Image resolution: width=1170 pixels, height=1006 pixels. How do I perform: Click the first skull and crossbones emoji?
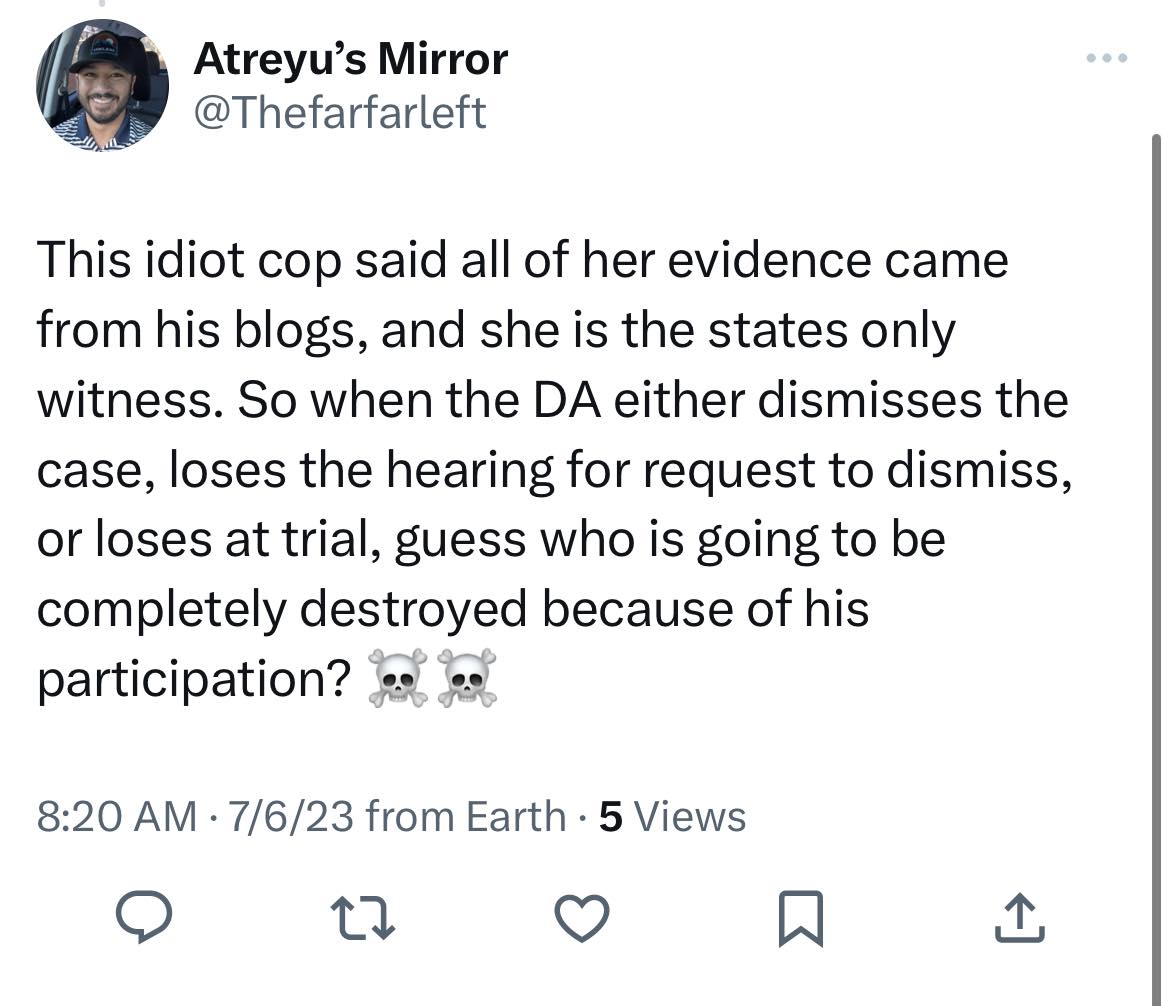coord(398,679)
